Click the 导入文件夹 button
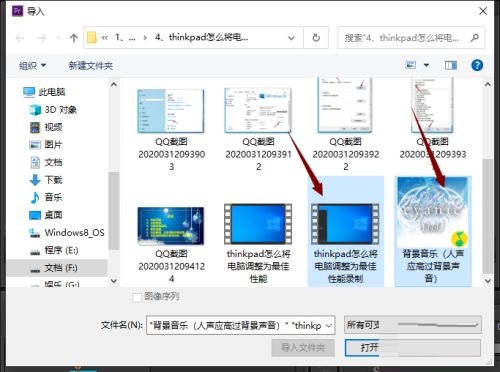This screenshot has width=500, height=372. pos(303,348)
